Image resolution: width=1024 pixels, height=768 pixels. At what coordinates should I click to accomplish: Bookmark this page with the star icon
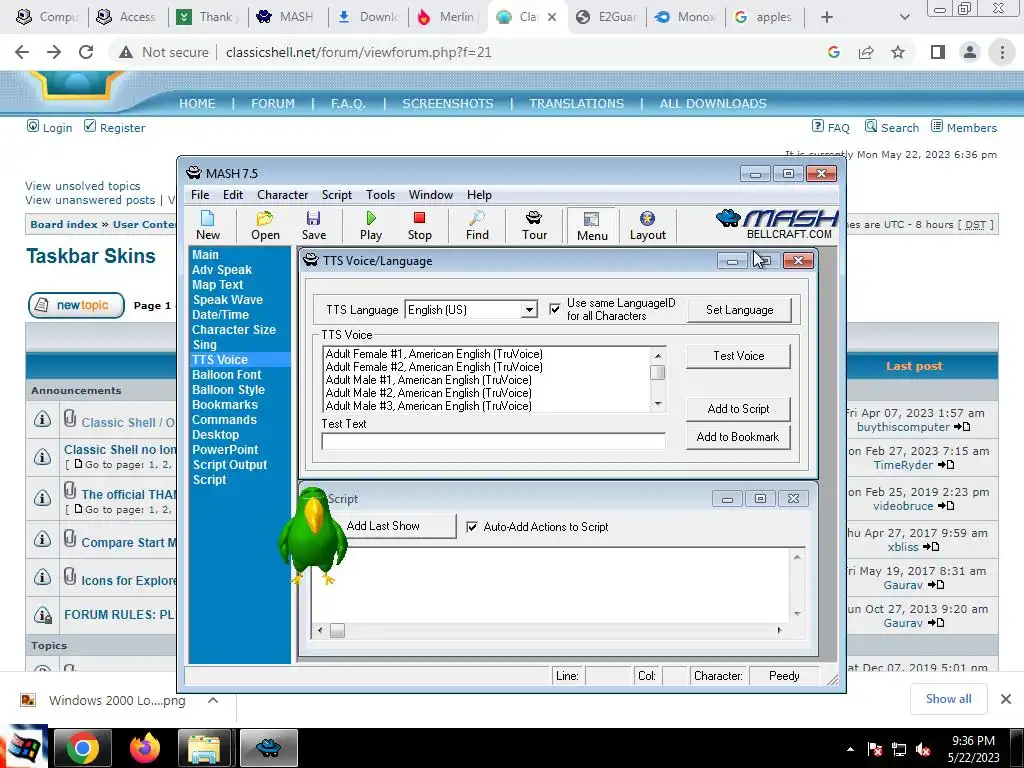(x=898, y=52)
